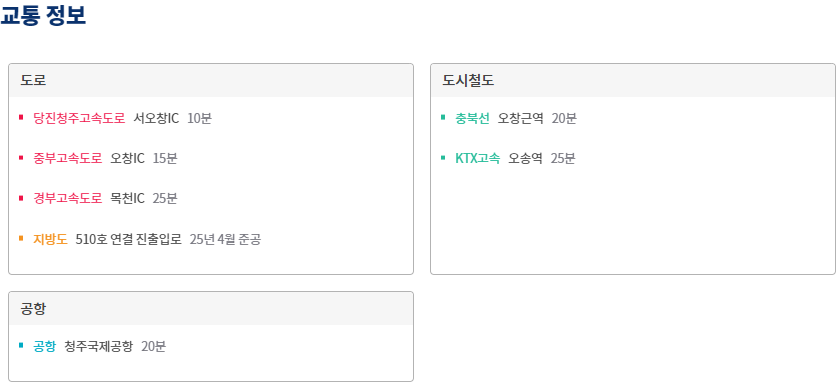Click the orange 지방도 label
This screenshot has width=838, height=387.
point(50,239)
